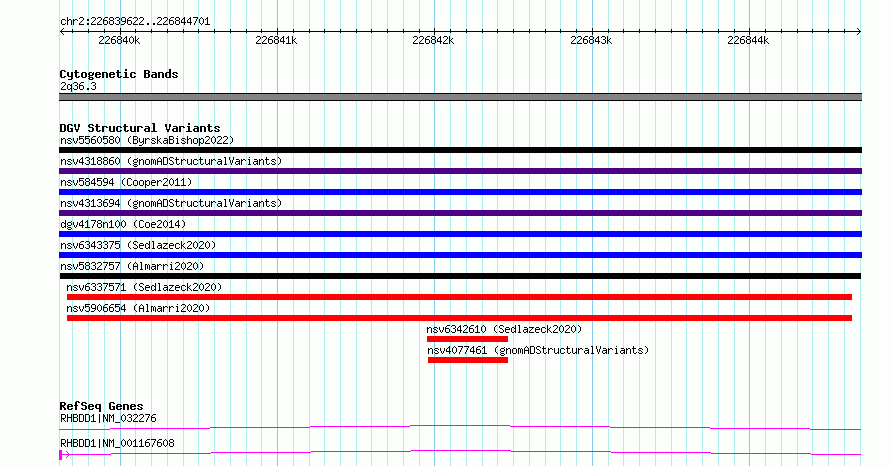The image size is (890, 466).
Task: Click the 226843k ruler tick label
Action: (591, 40)
